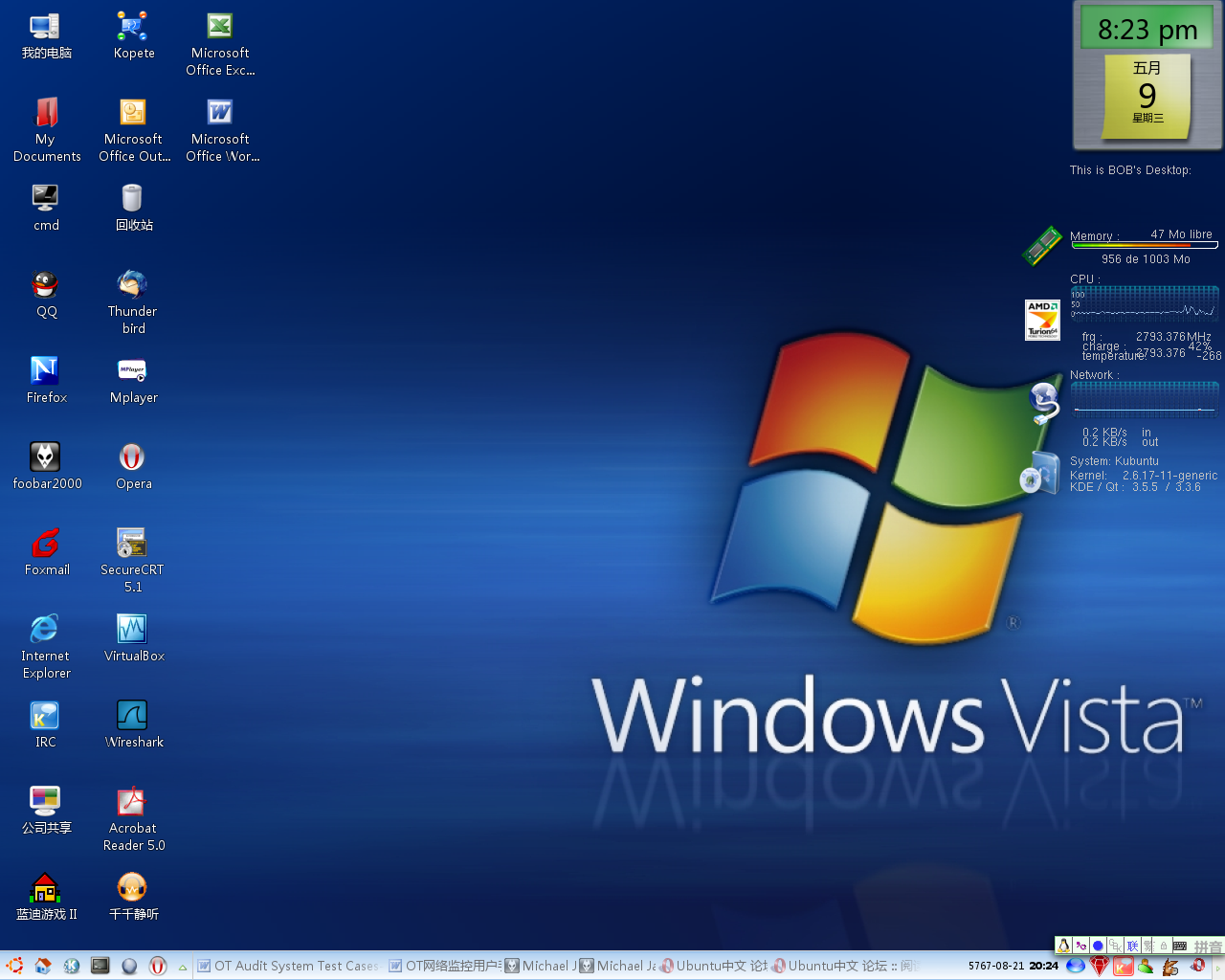Launch the foobar2000 shortcut

point(46,466)
